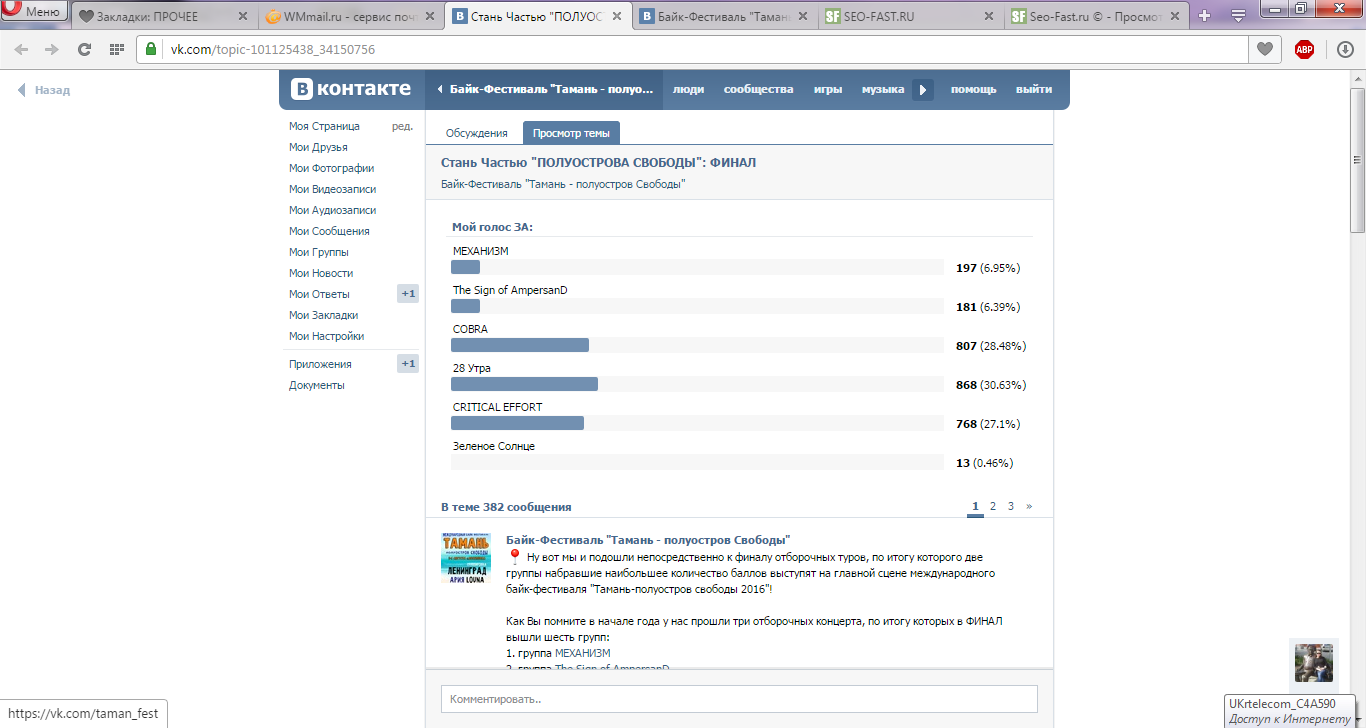Open Моя Страница in sidebar
The height and width of the screenshot is (728, 1366).
click(324, 126)
